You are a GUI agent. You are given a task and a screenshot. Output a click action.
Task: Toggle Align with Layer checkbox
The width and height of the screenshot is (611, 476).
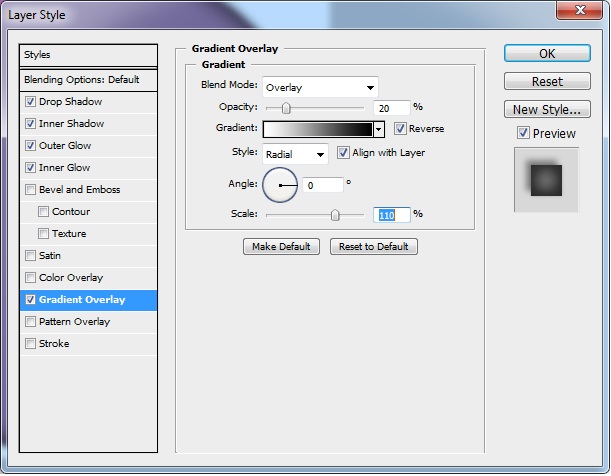[x=343, y=153]
